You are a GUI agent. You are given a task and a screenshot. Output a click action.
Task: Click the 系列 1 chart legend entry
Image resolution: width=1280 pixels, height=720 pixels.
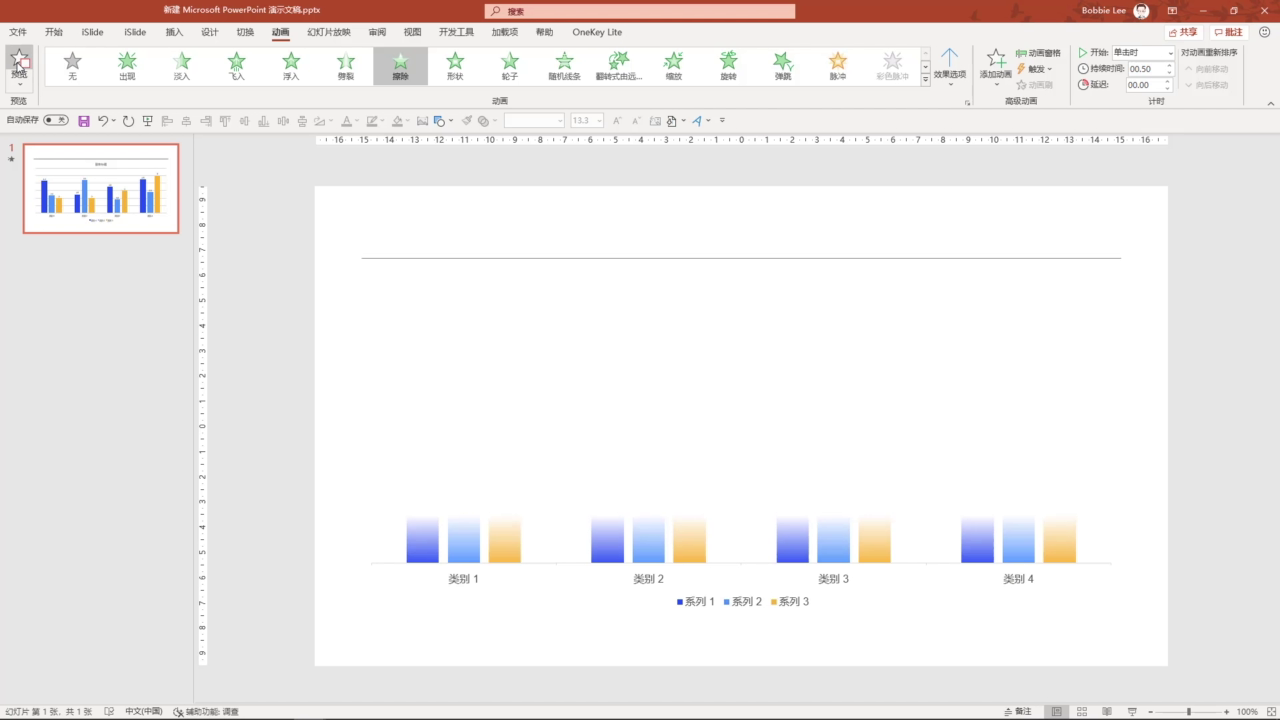point(695,601)
